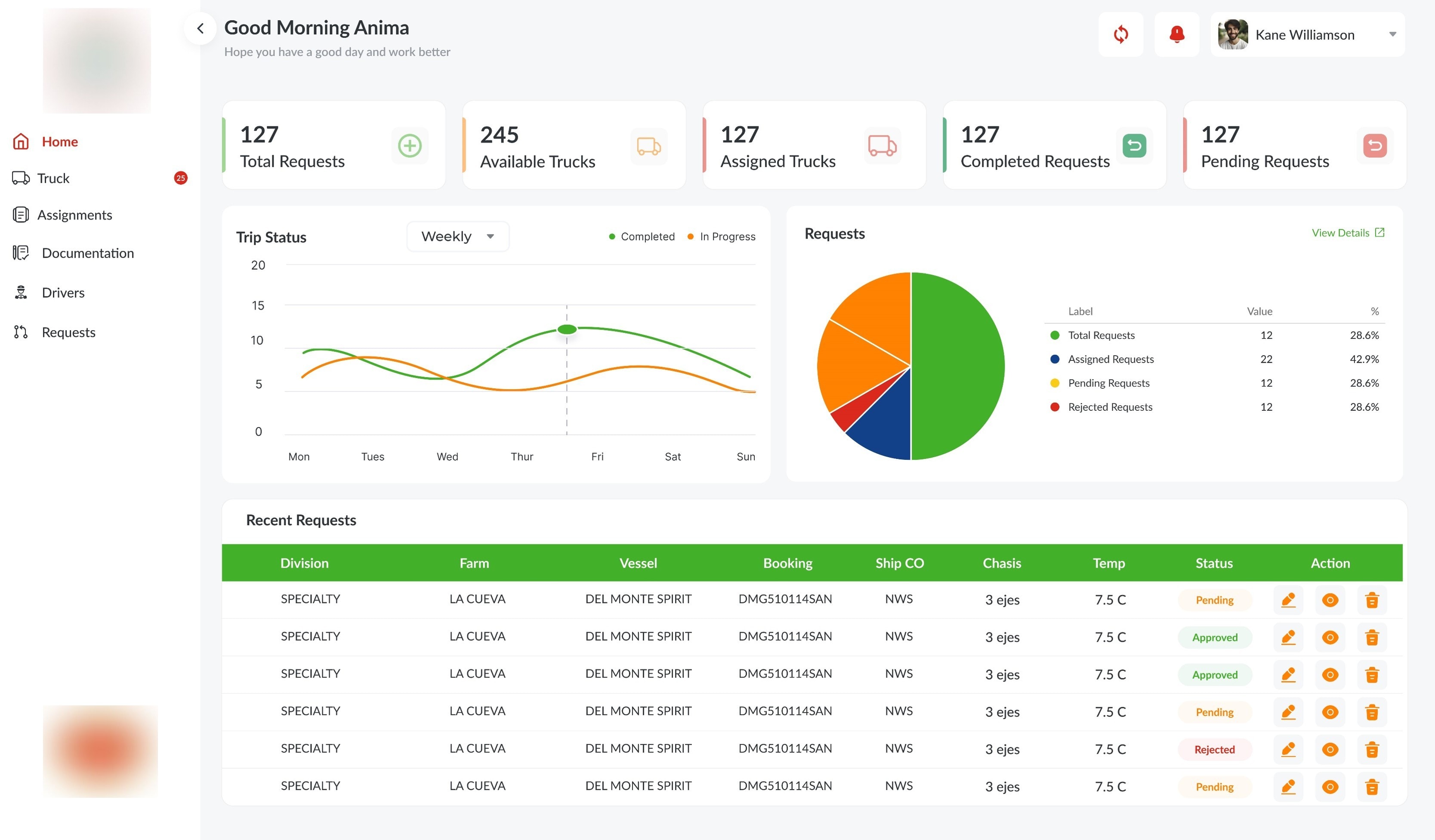Click the Rejected status badge
1435x840 pixels.
[1214, 750]
